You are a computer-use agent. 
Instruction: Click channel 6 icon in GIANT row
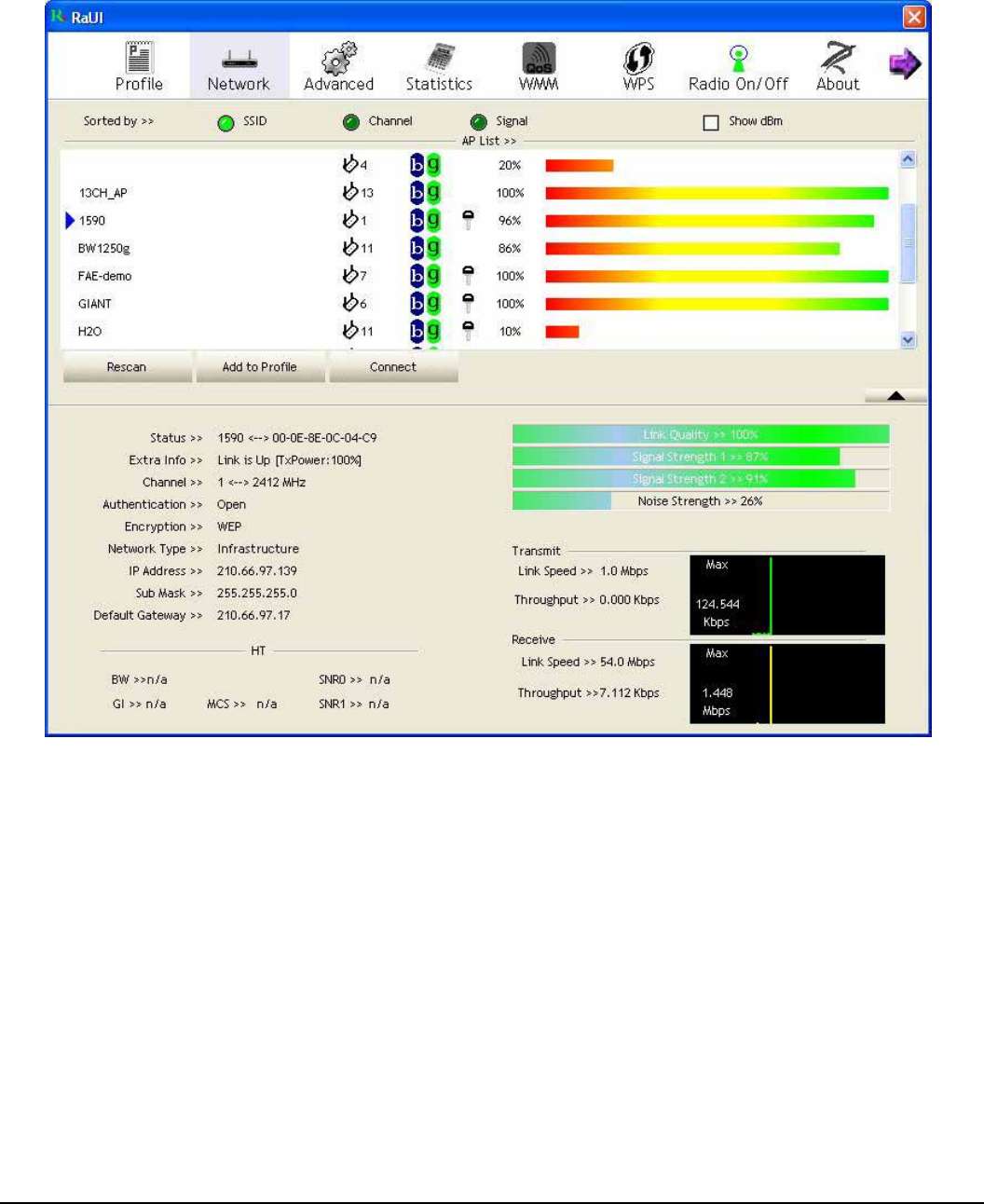[350, 303]
